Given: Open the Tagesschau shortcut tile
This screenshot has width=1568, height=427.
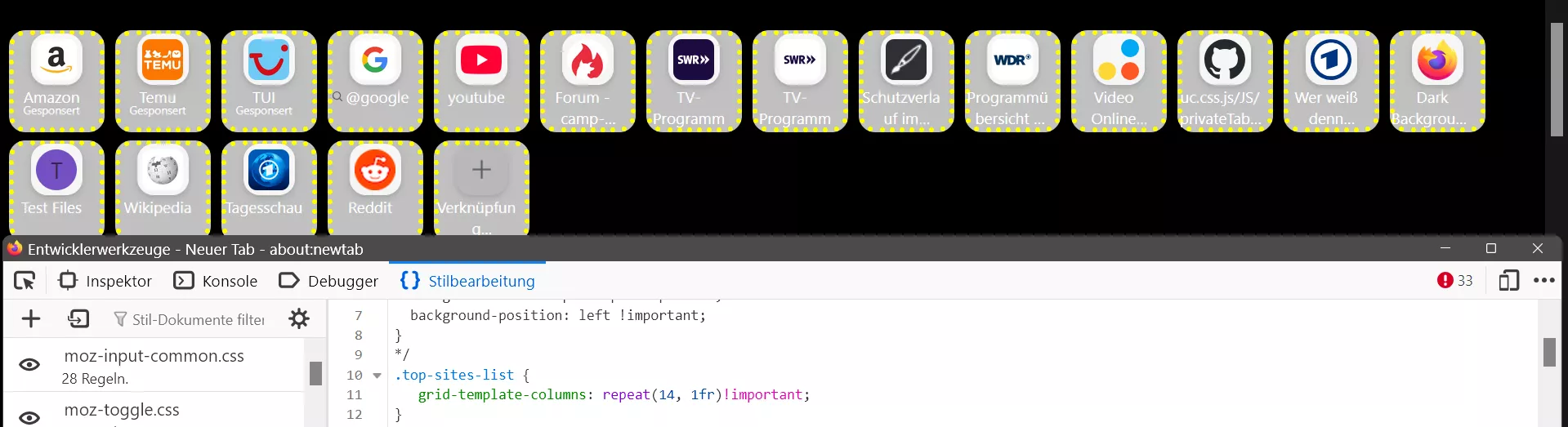Looking at the screenshot, I should 269,188.
